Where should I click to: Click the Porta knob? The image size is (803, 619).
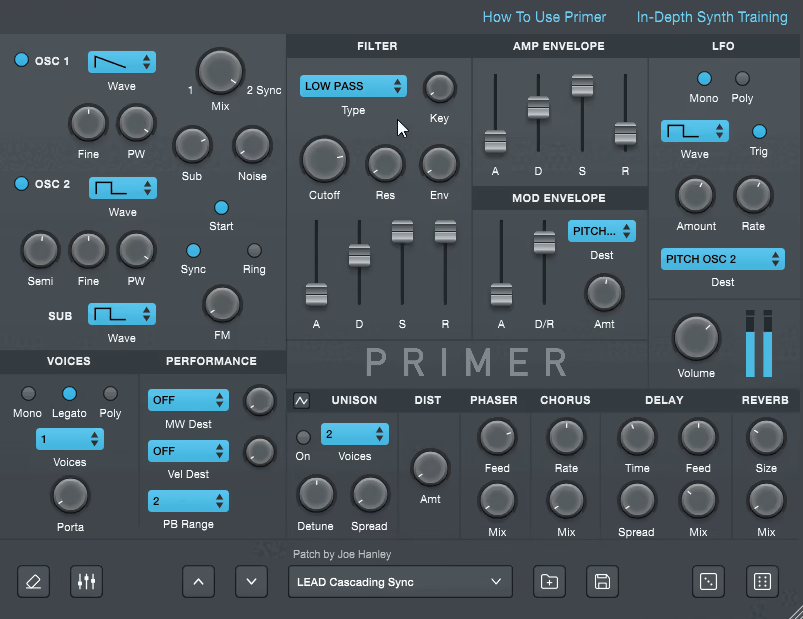(x=70, y=495)
